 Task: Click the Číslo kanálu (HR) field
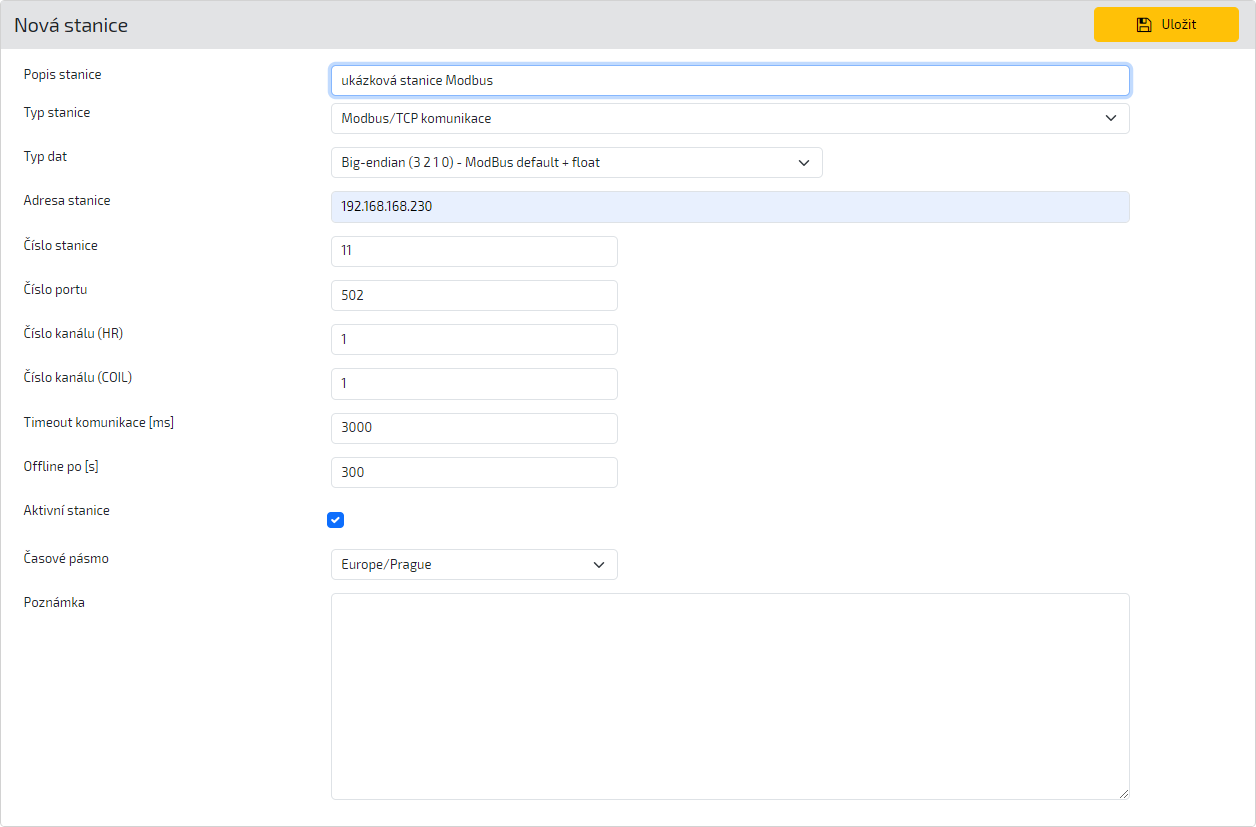tap(473, 340)
